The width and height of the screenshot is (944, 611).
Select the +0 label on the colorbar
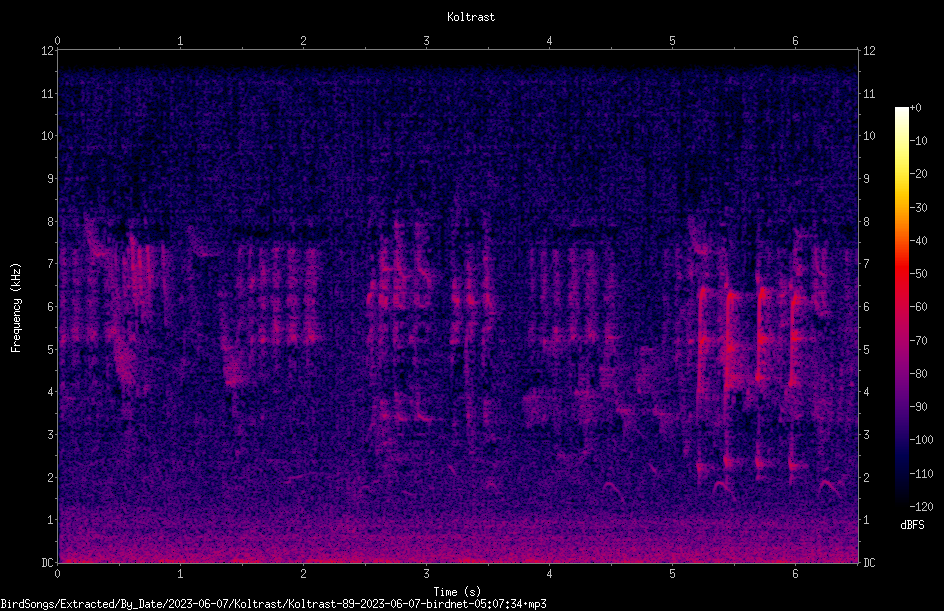pyautogui.click(x=915, y=108)
